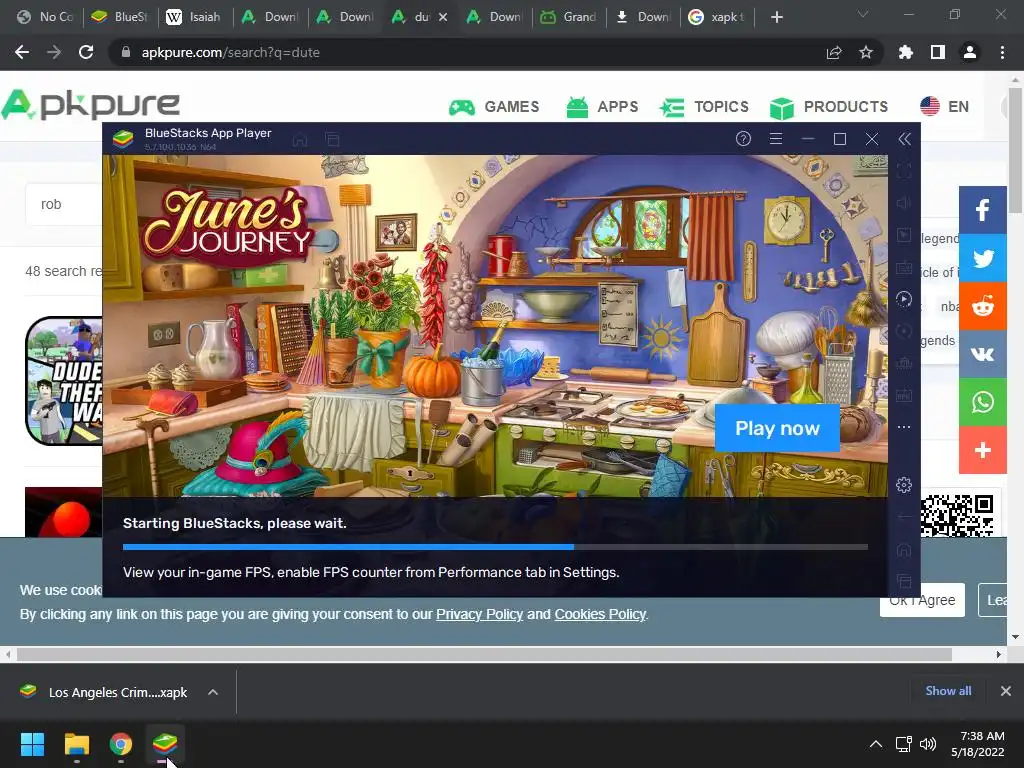Open the Privacy Policy link
Image resolution: width=1024 pixels, height=768 pixels.
click(479, 614)
